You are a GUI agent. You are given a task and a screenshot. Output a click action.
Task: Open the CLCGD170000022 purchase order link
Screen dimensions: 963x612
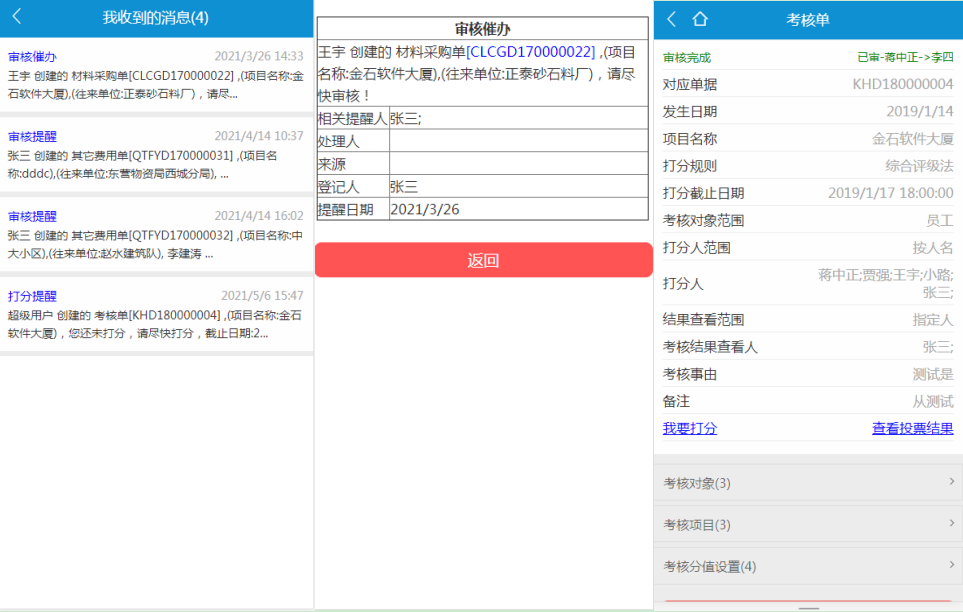pyautogui.click(x=531, y=52)
